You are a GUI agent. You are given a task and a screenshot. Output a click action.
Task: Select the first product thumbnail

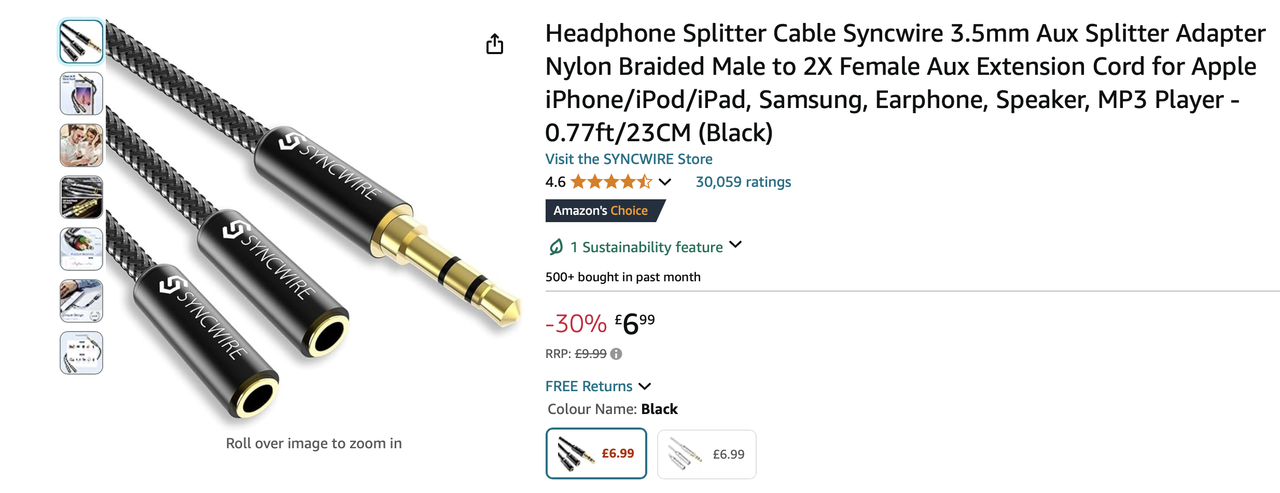81,42
